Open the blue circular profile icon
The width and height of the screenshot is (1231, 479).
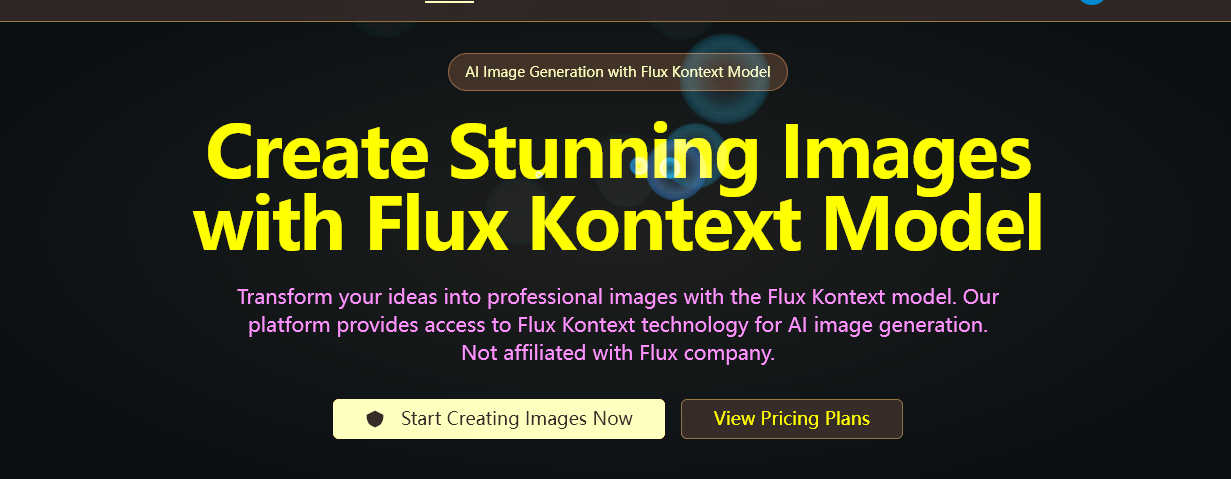[1092, 2]
